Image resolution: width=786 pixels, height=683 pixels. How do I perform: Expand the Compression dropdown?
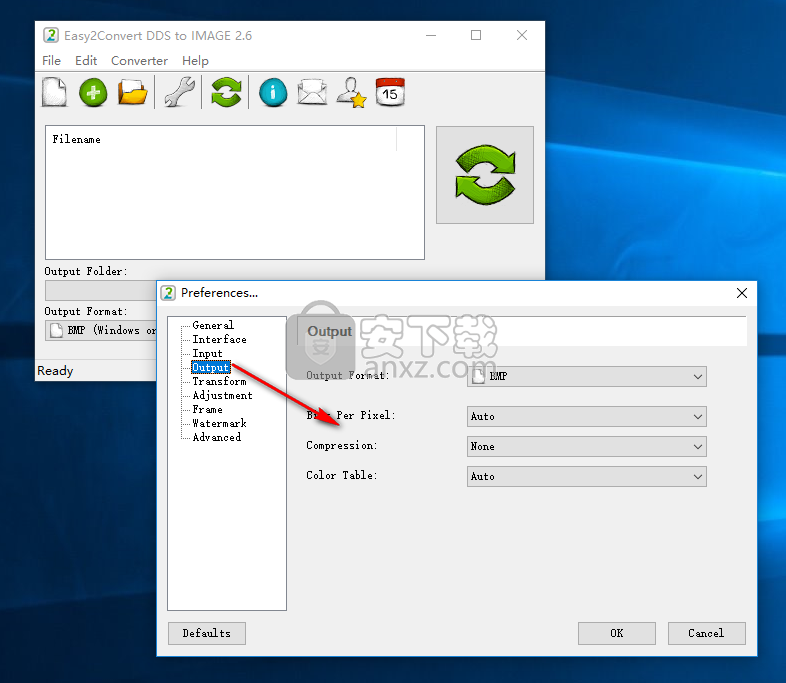586,446
